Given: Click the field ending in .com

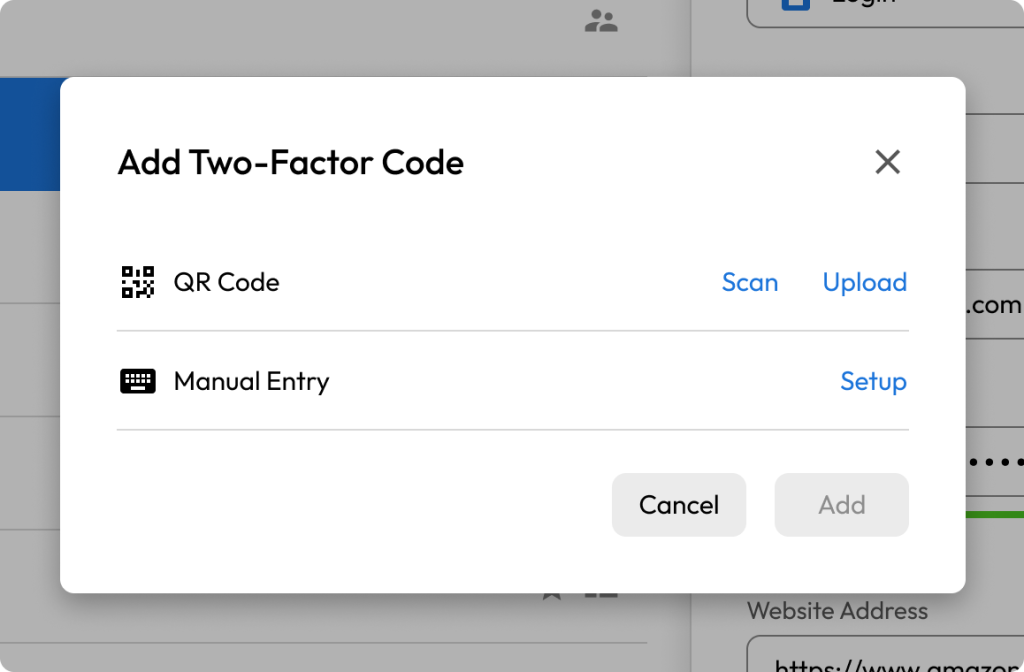Looking at the screenshot, I should 993,305.
